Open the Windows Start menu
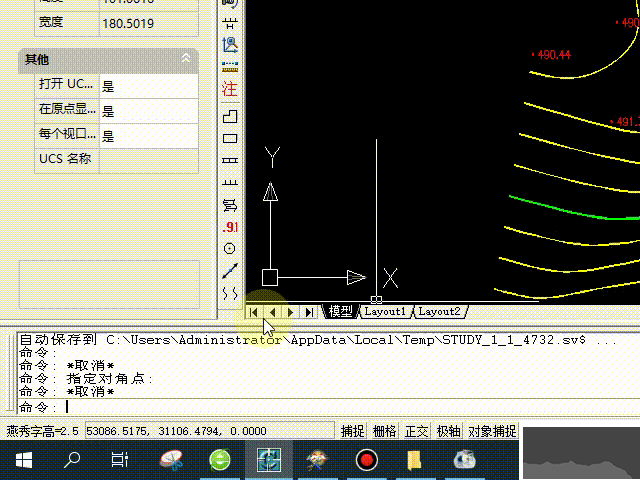Image resolution: width=640 pixels, height=480 pixels. [22, 460]
